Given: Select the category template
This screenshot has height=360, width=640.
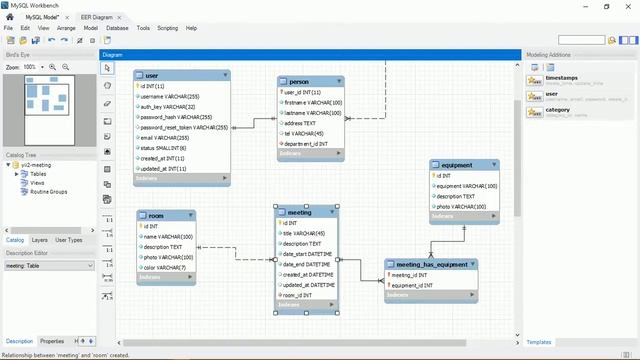Looking at the screenshot, I should [x=579, y=112].
